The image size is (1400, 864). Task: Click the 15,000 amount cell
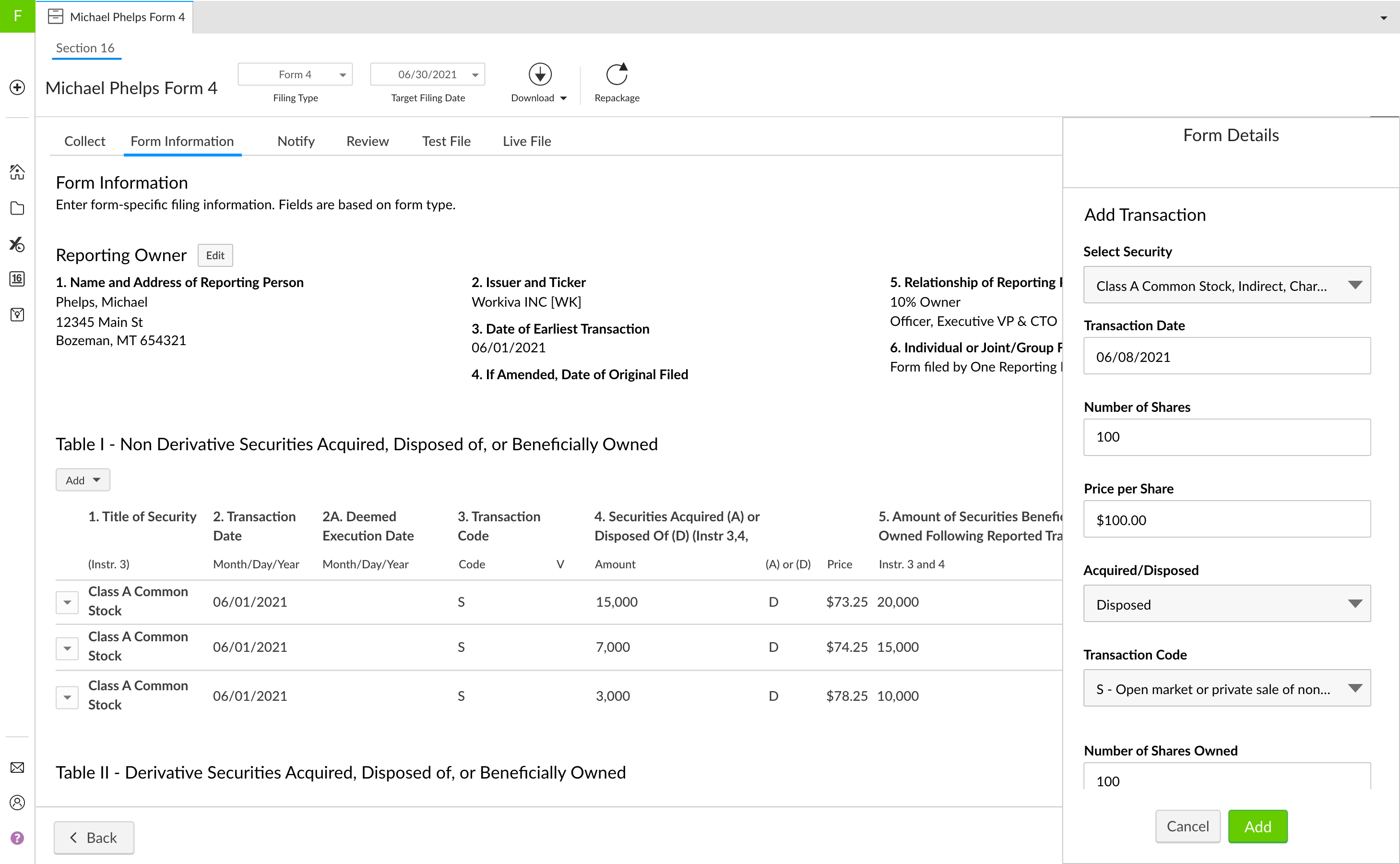point(617,602)
